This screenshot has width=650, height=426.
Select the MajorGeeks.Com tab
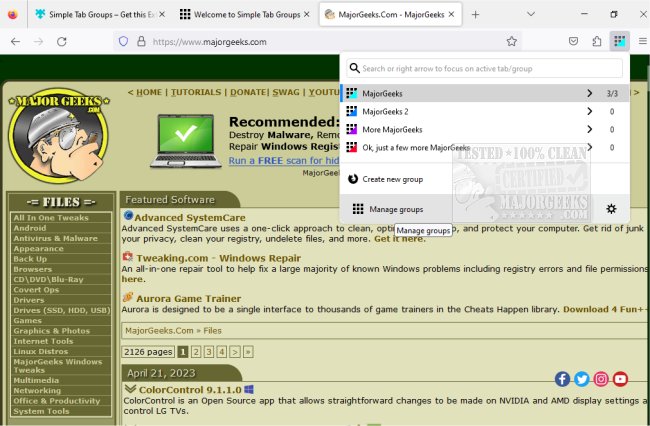(390, 15)
